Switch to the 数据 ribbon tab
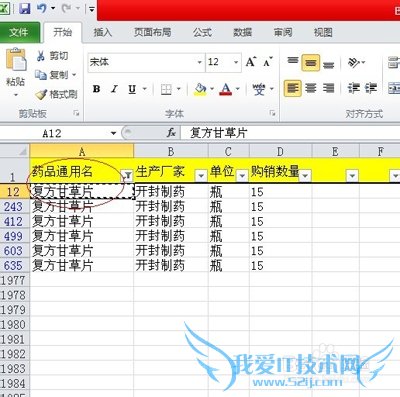Image resolution: width=400 pixels, height=397 pixels. click(243, 32)
